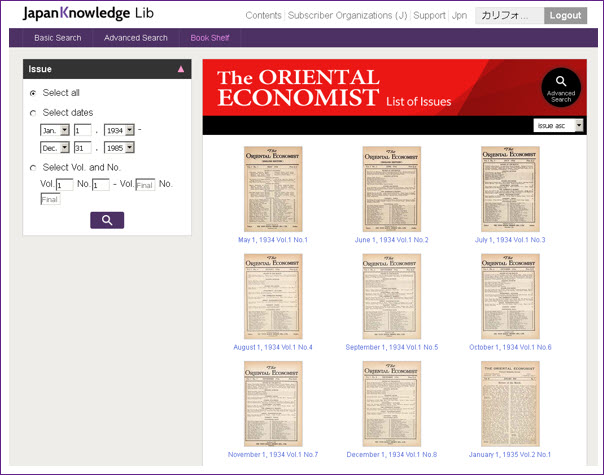Image resolution: width=604 pixels, height=475 pixels.
Task: Click the September 1, 1934 Vol.1 No.5 link
Action: (x=391, y=347)
